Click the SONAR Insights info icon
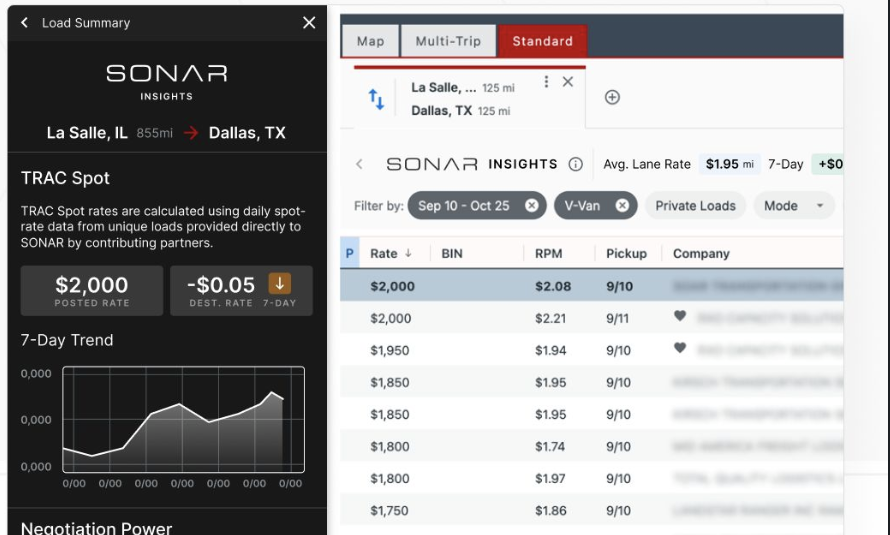This screenshot has width=890, height=535. pos(575,164)
